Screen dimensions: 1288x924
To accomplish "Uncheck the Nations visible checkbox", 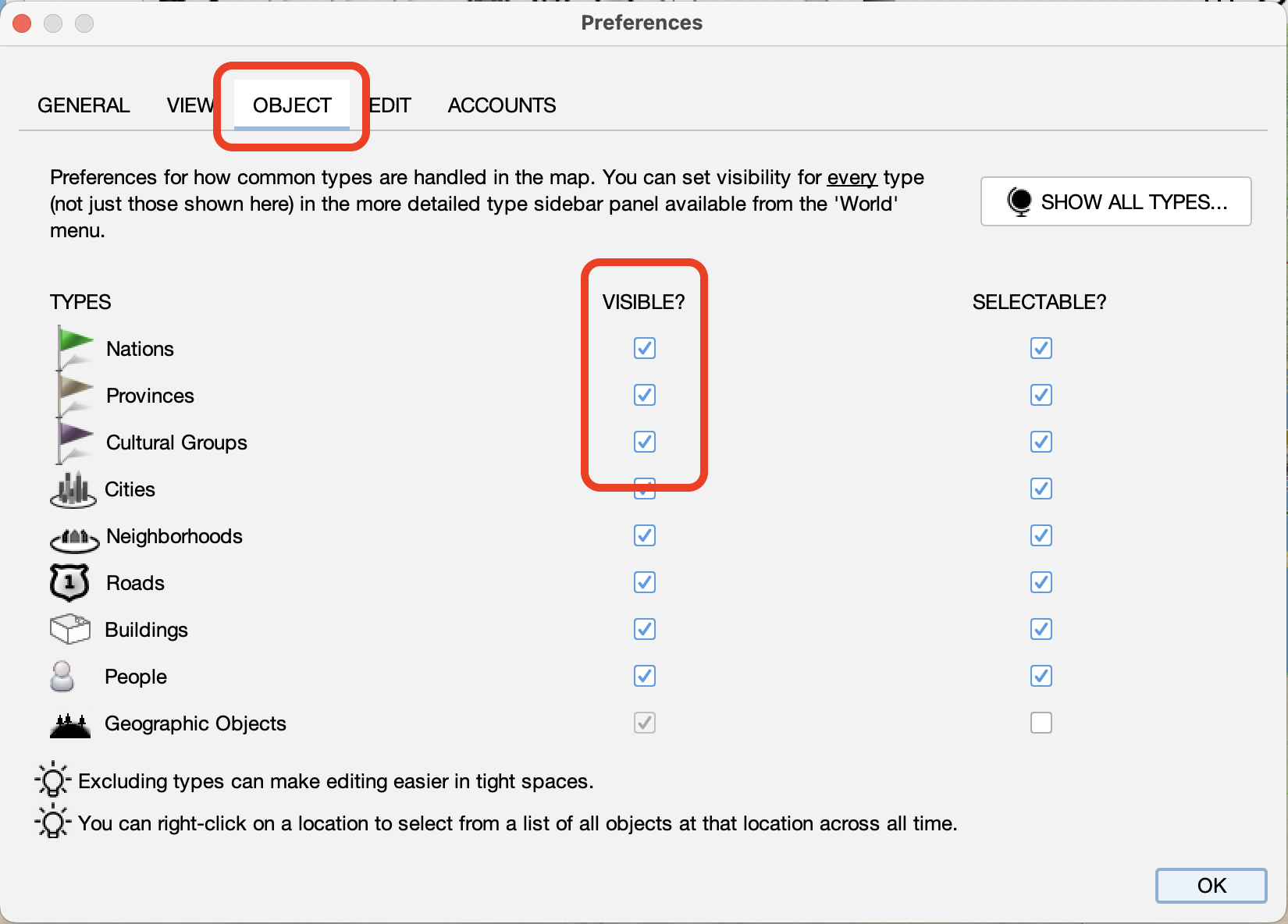I will [644, 348].
